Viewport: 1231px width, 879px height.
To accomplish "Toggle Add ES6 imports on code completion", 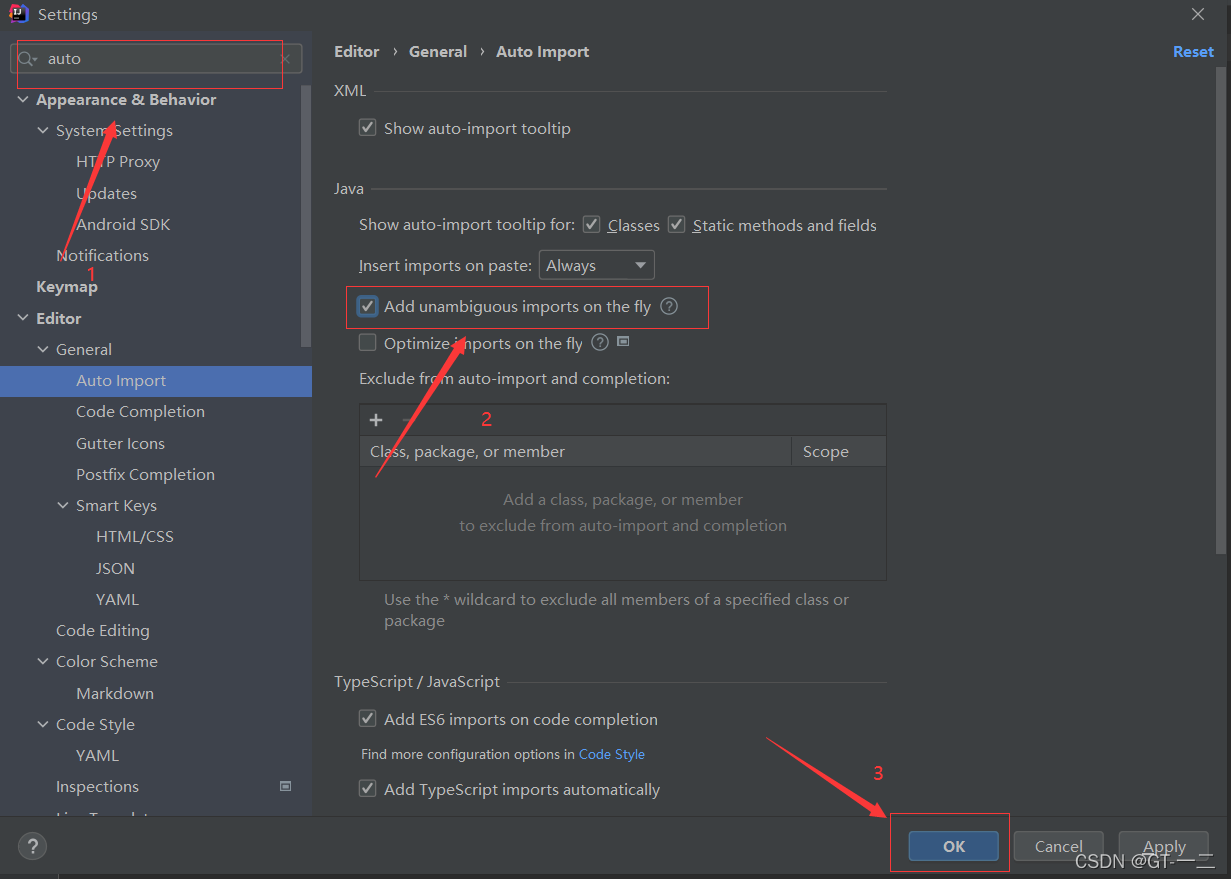I will coord(367,719).
